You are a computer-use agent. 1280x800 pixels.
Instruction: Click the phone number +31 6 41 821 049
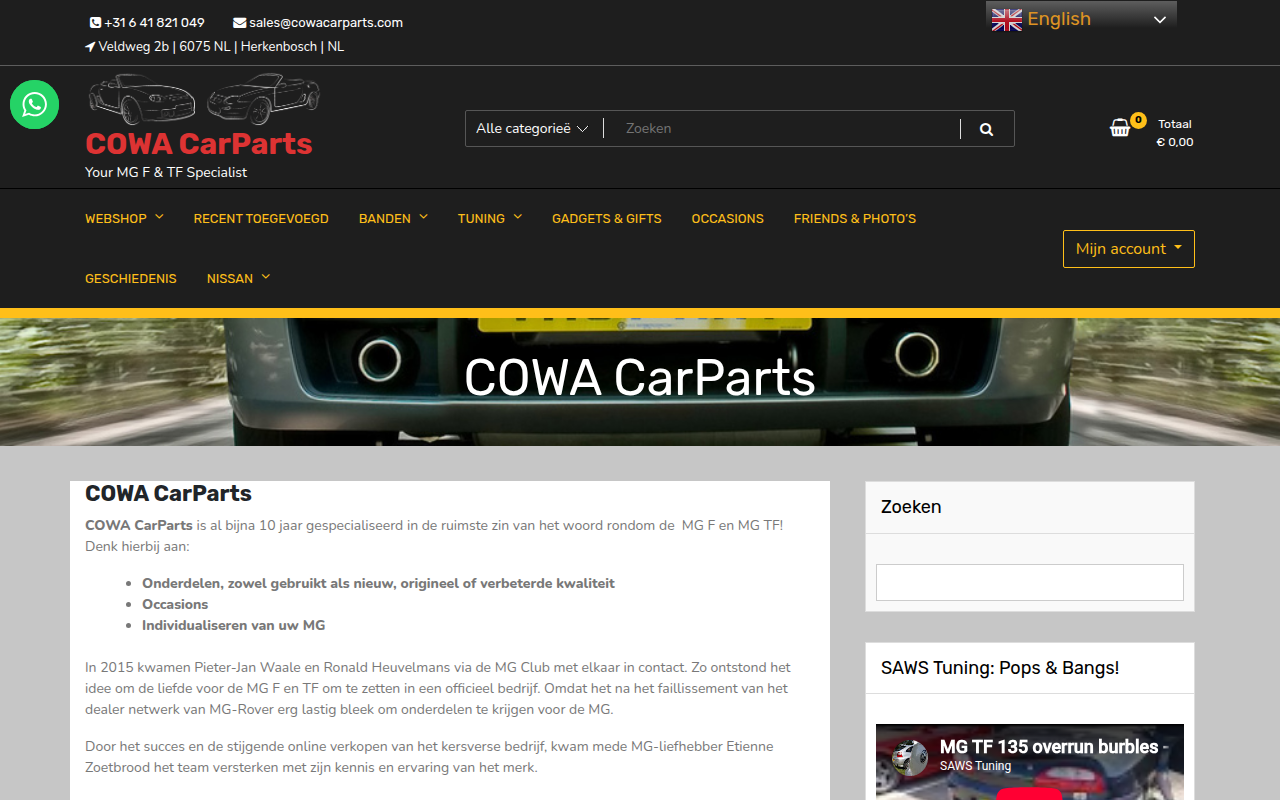154,22
